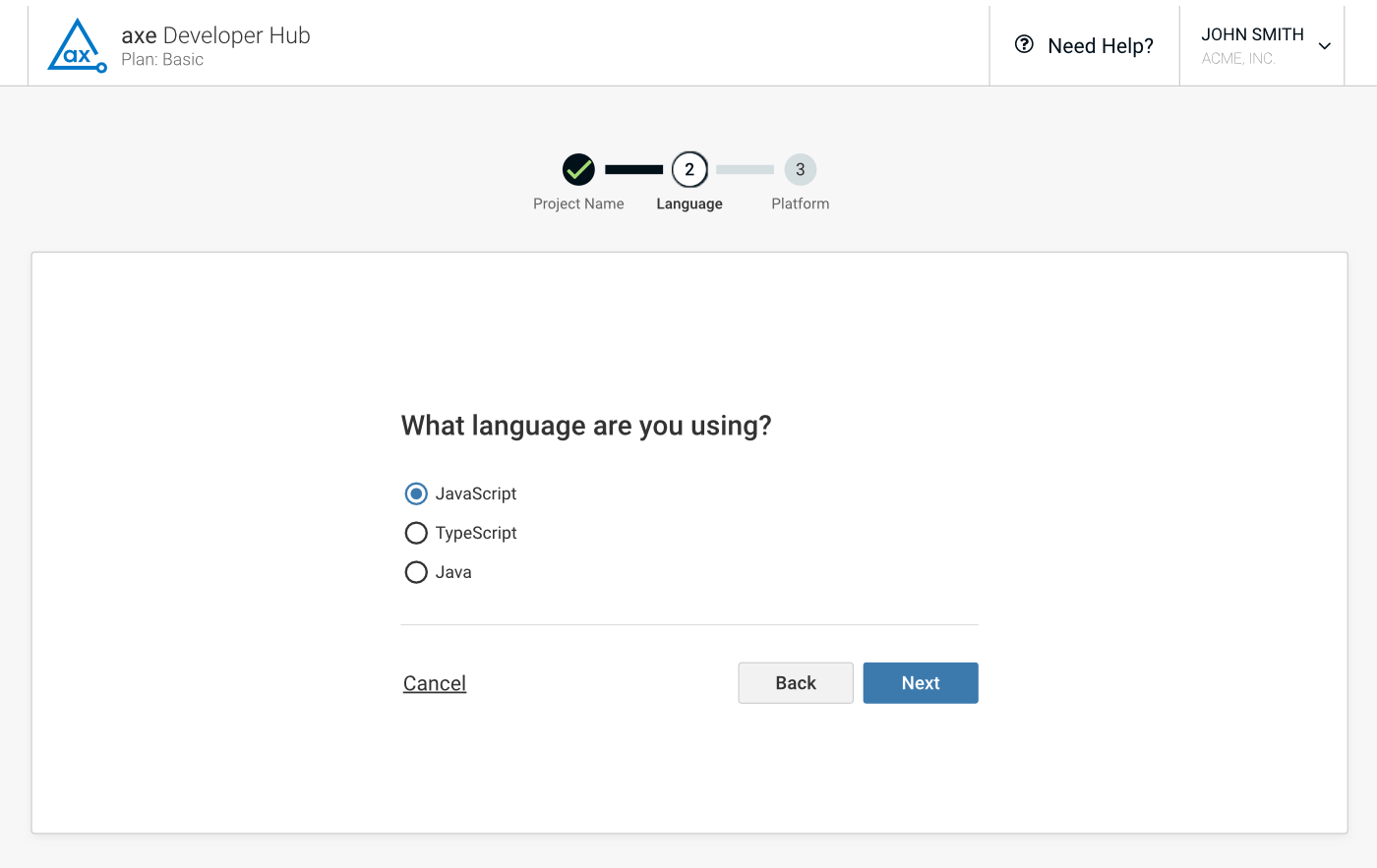
Task: Click the Project Name step label
Action: [x=579, y=203]
